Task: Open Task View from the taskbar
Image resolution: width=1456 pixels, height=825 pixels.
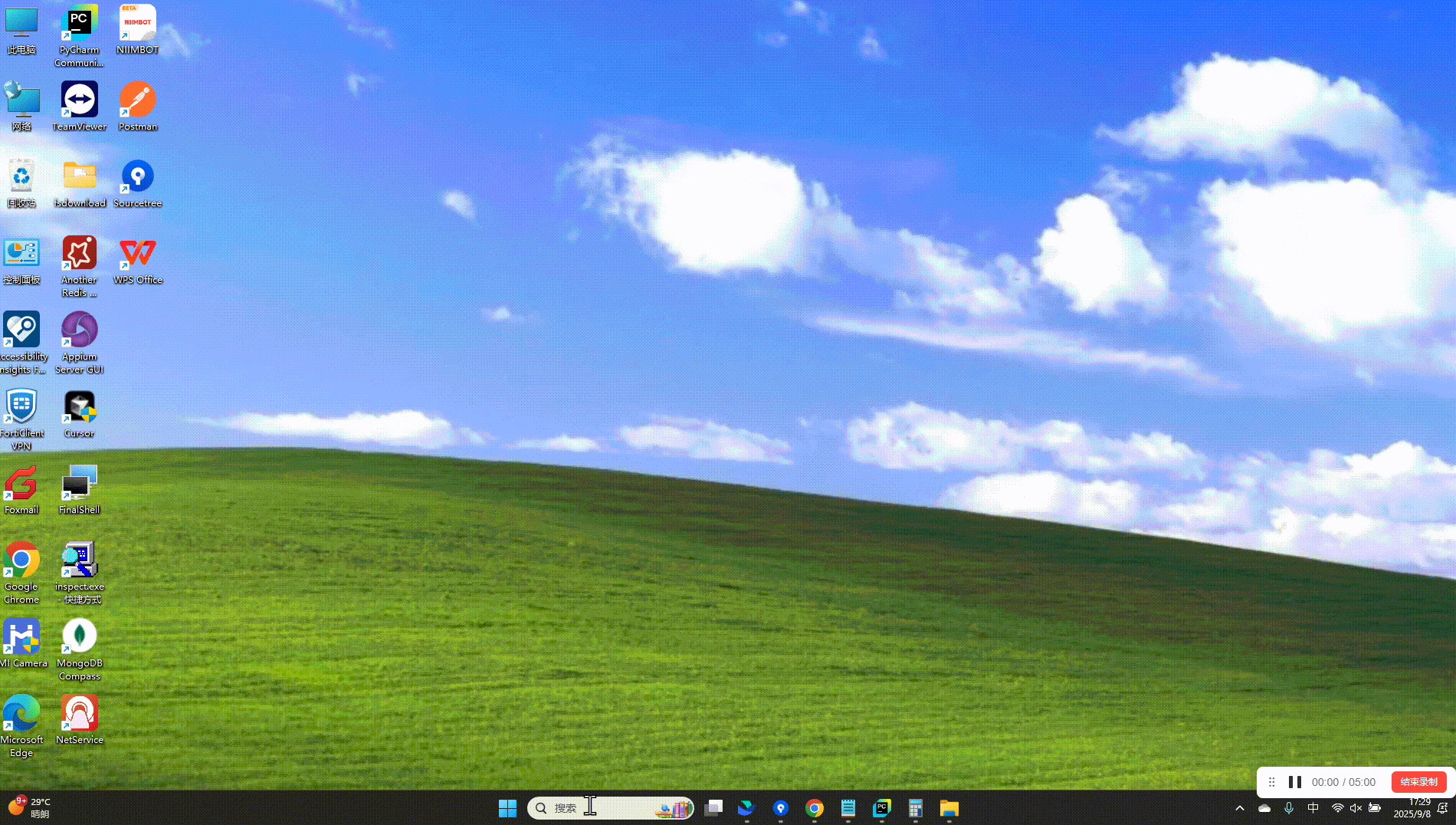Action: point(713,808)
